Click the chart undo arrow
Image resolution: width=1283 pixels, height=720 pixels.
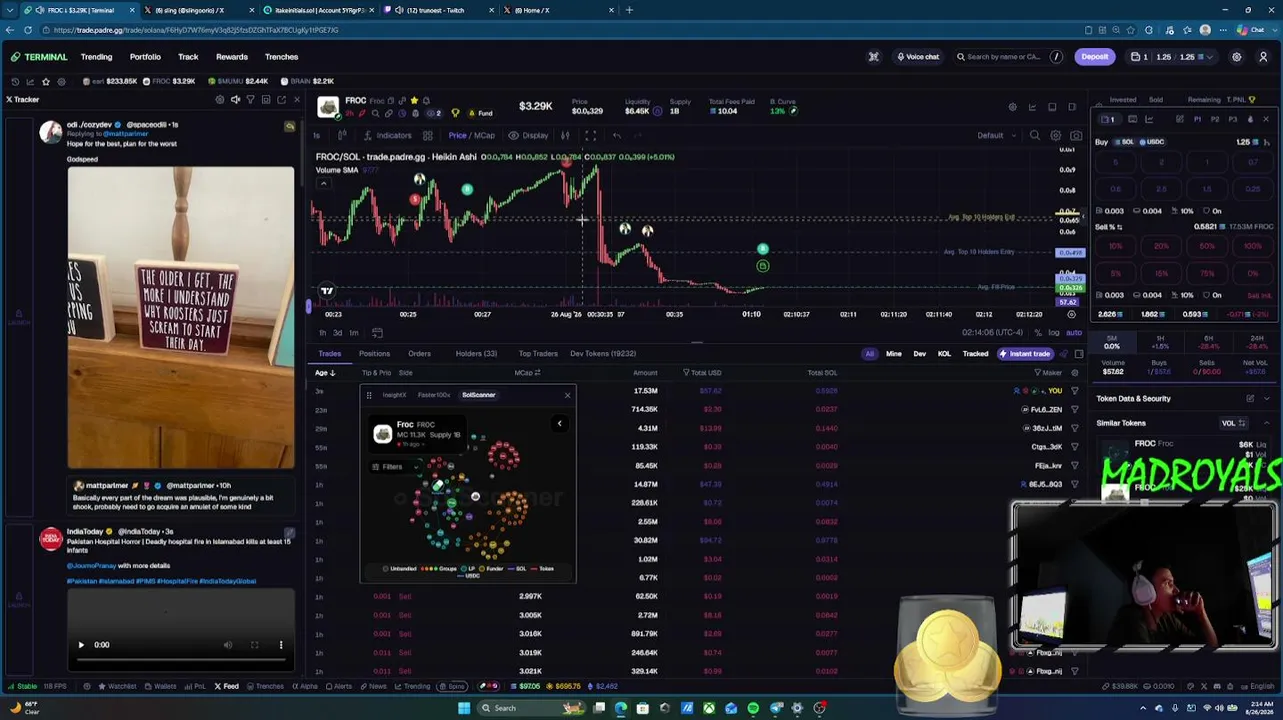point(616,136)
